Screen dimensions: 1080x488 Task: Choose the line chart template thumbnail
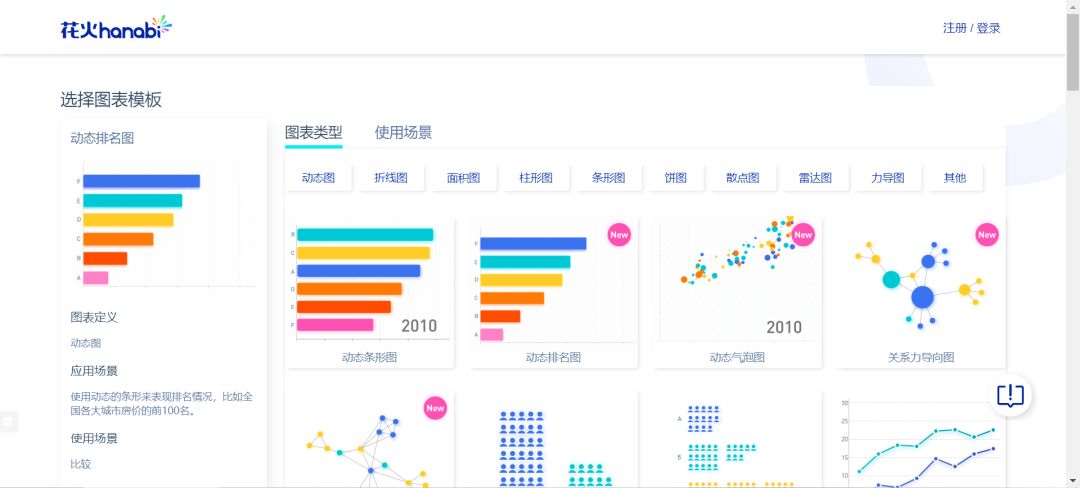tap(921, 438)
